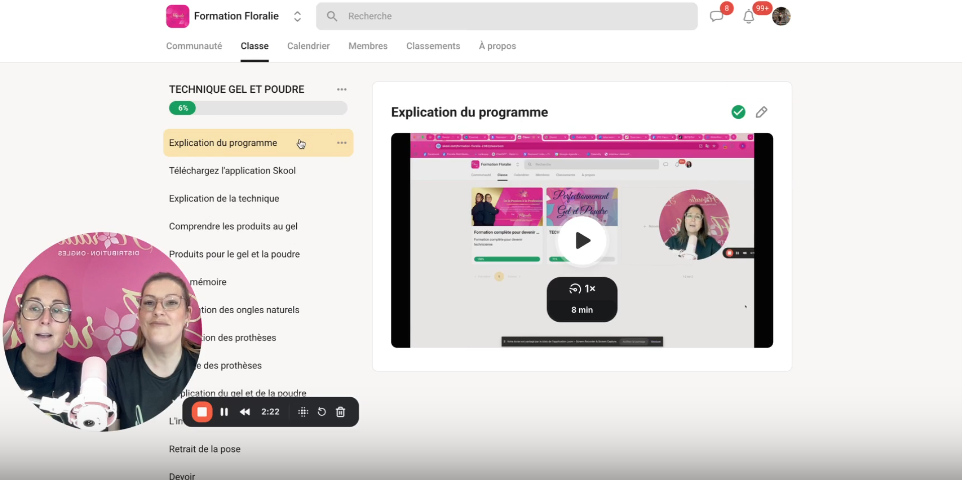Open the TECHNIQUE GEL ET POUDRE options menu
This screenshot has height=480, width=962.
point(342,89)
